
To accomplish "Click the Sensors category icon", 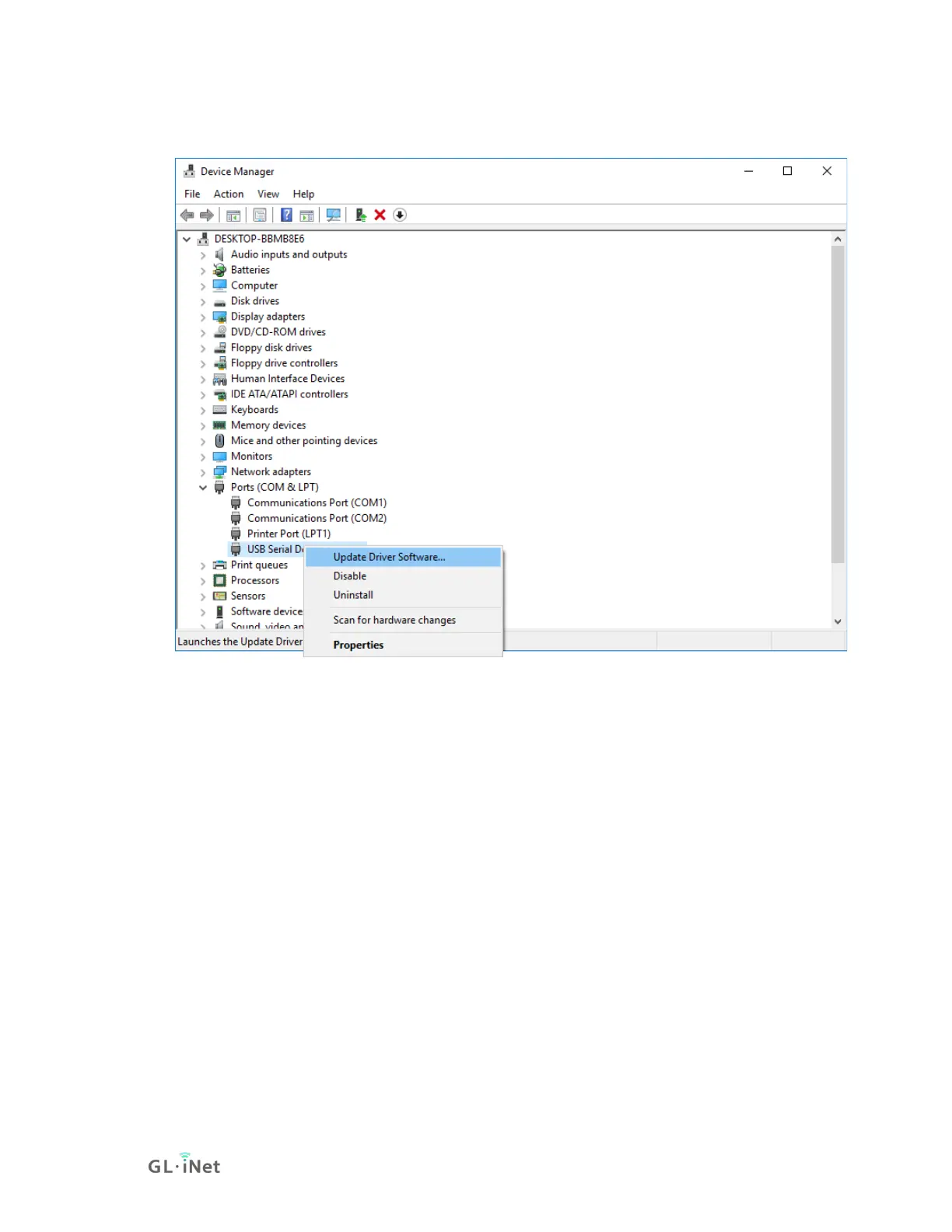I will [220, 597].
